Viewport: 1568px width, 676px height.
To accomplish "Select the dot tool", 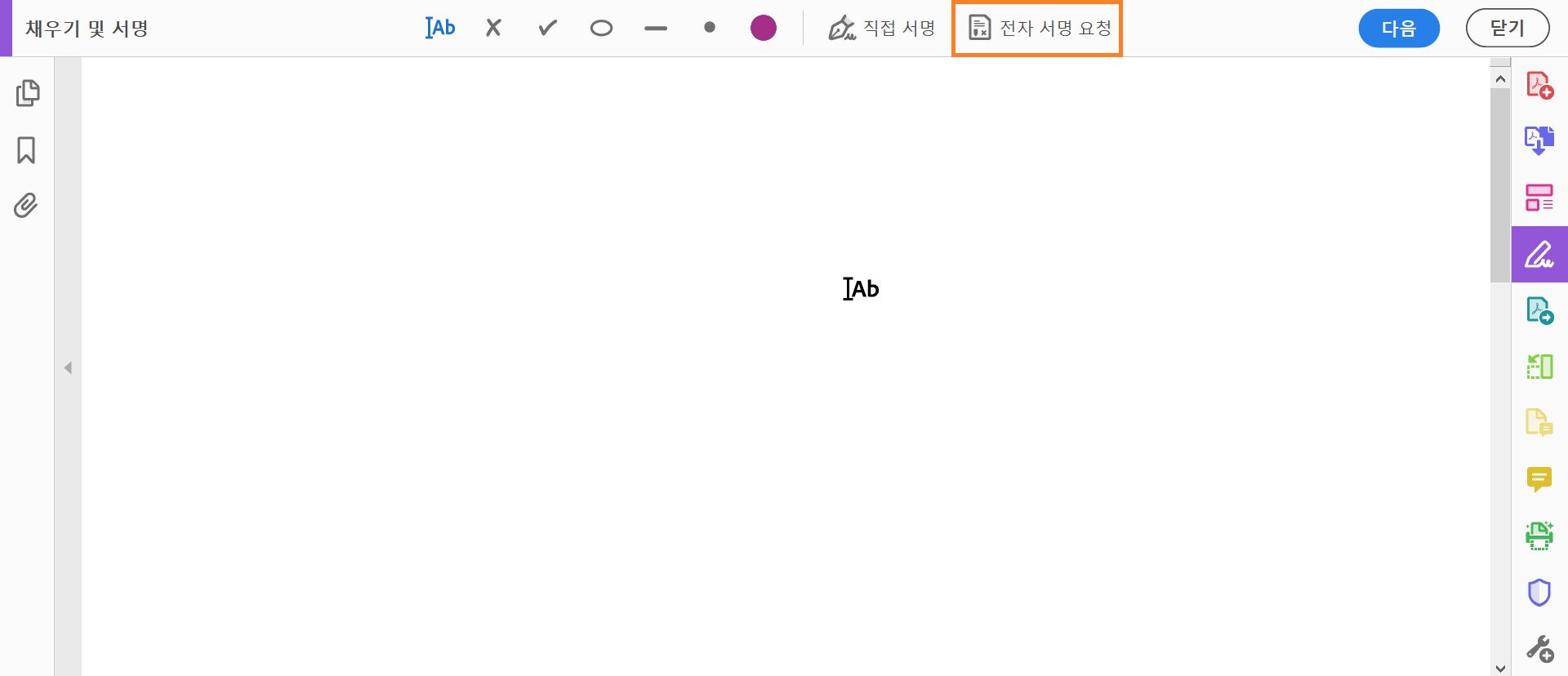I will click(709, 28).
